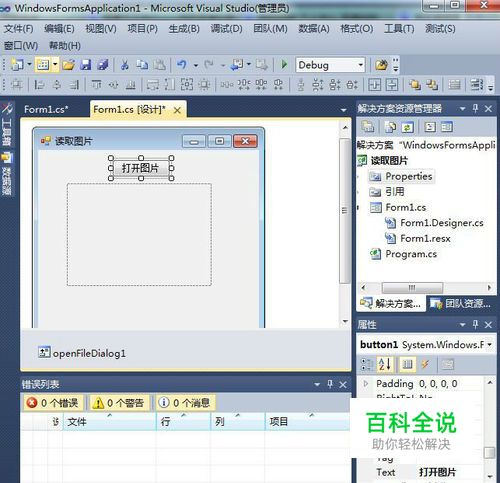Image resolution: width=500 pixels, height=483 pixels.
Task: Pin the 错误列表 panel
Action: (330, 384)
